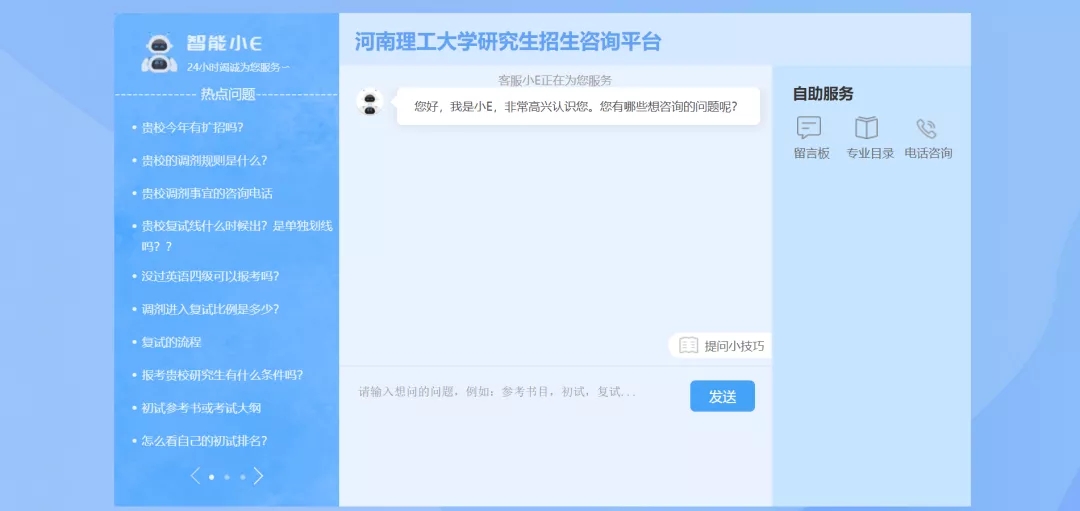Open 调剂进入复试比例是多少? question
This screenshot has width=1080, height=511.
click(x=210, y=309)
